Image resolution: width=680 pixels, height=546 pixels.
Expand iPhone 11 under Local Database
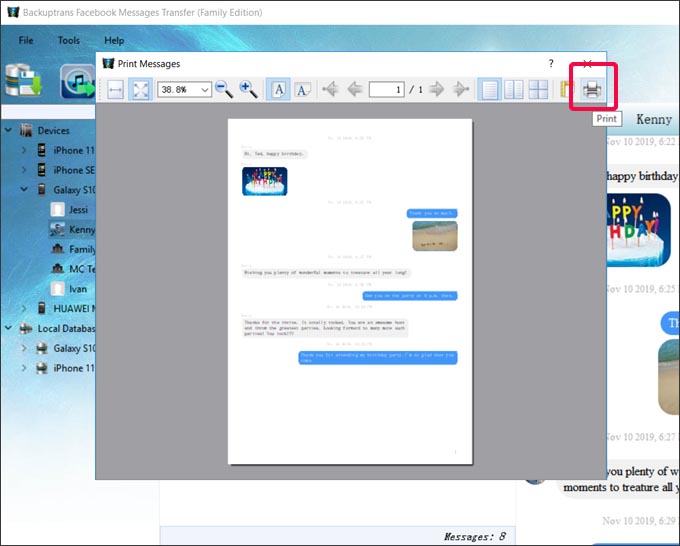pos(24,368)
